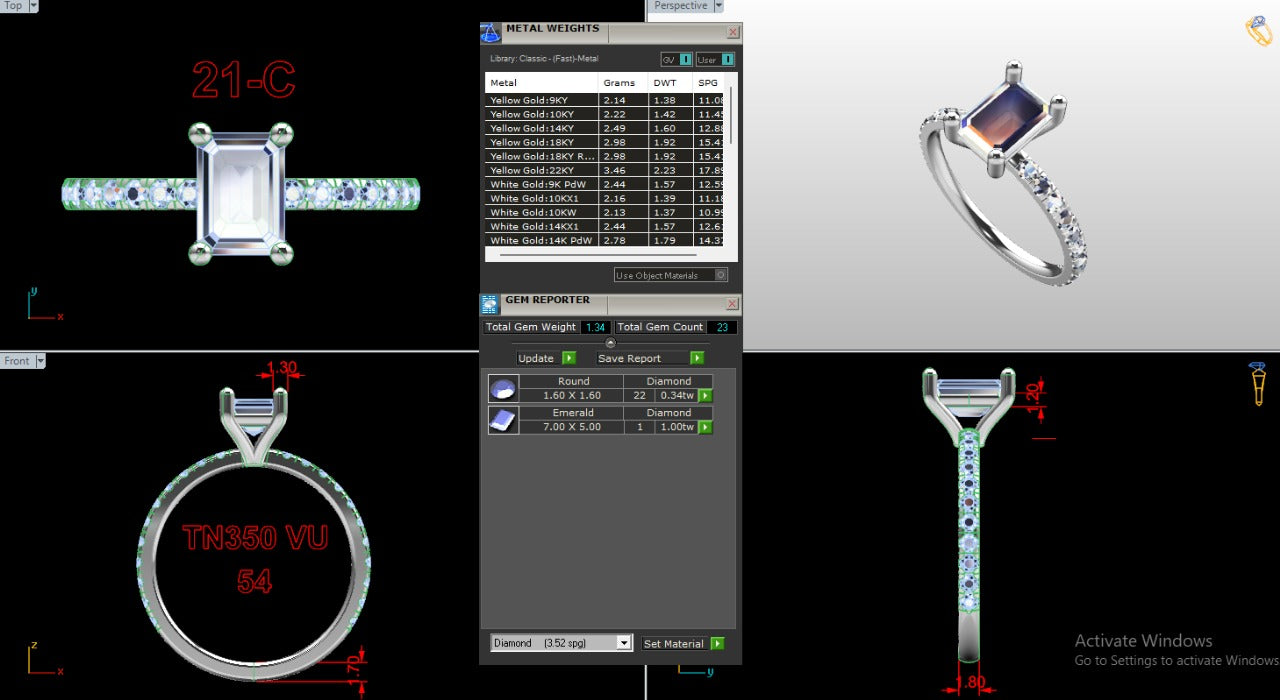This screenshot has height=700, width=1280.
Task: Click the green arrow beside Save Report
Action: (x=697, y=358)
